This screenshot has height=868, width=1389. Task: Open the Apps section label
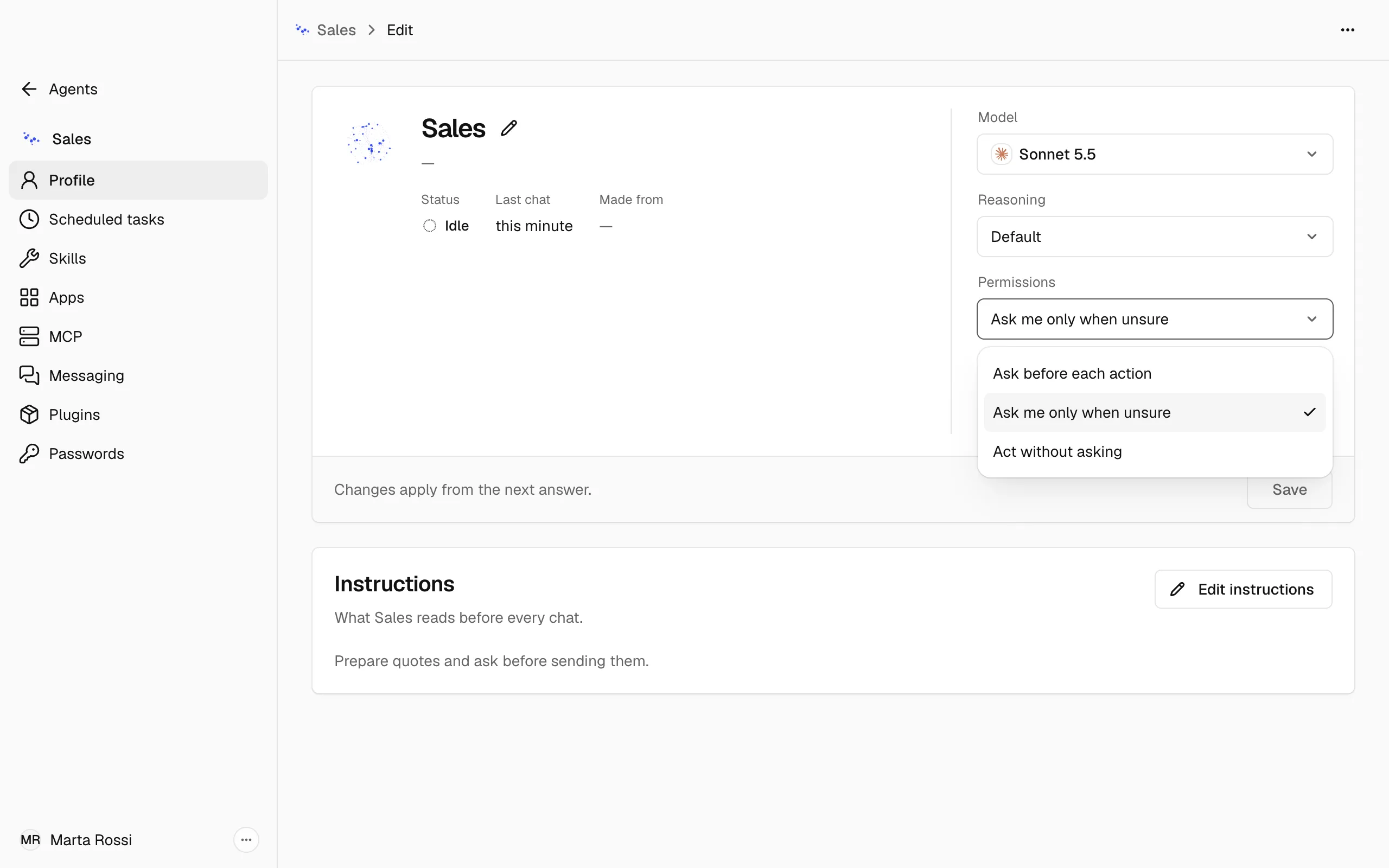pyautogui.click(x=67, y=297)
